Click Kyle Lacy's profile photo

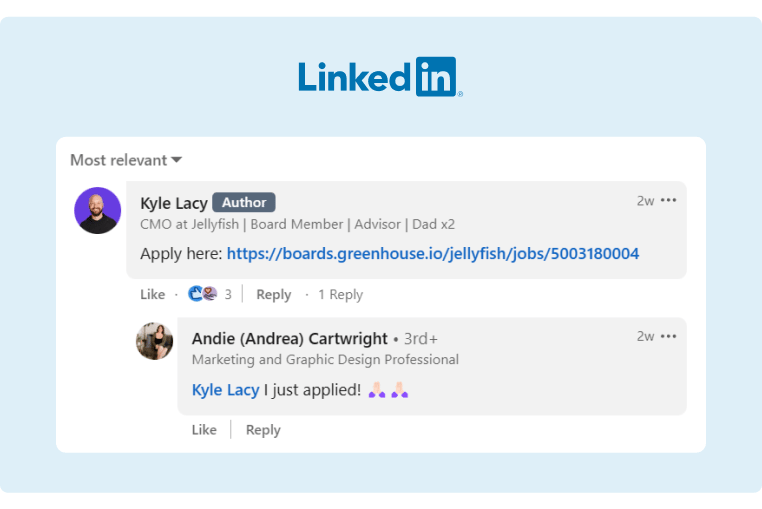98,211
